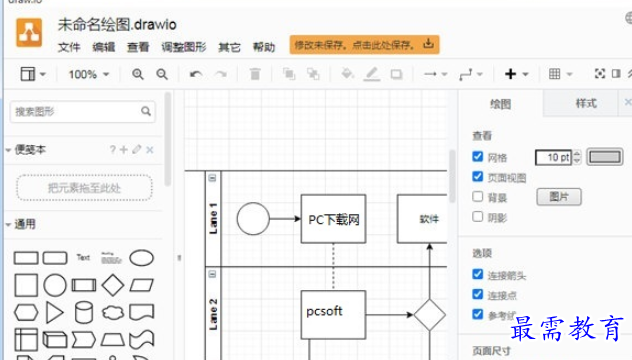Click the scratchpad edit pencil icon
The height and width of the screenshot is (360, 632).
click(x=137, y=150)
